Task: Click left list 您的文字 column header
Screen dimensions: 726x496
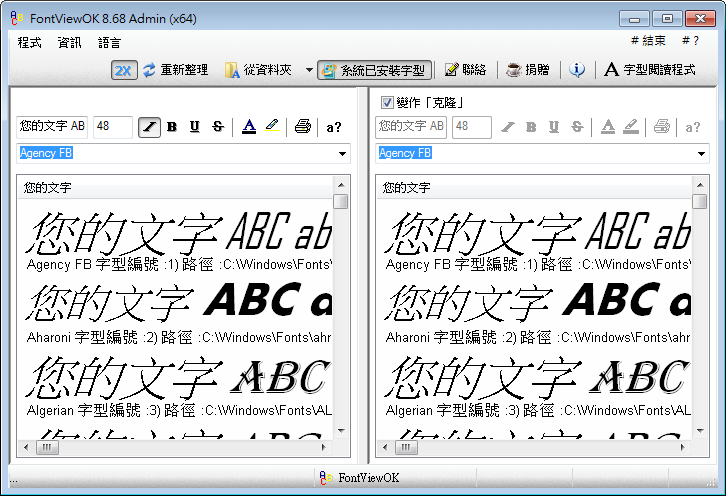Action: point(175,188)
